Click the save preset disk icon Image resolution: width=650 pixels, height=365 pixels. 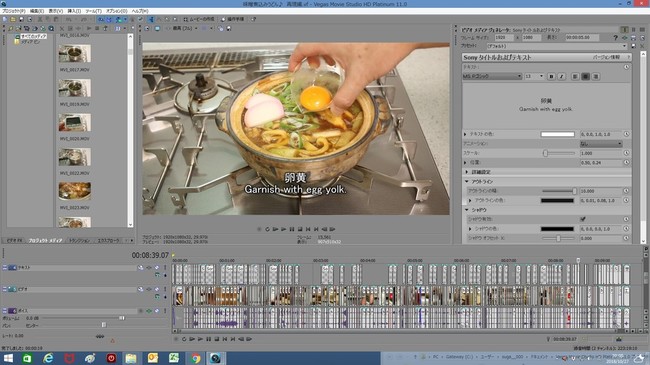tap(633, 46)
